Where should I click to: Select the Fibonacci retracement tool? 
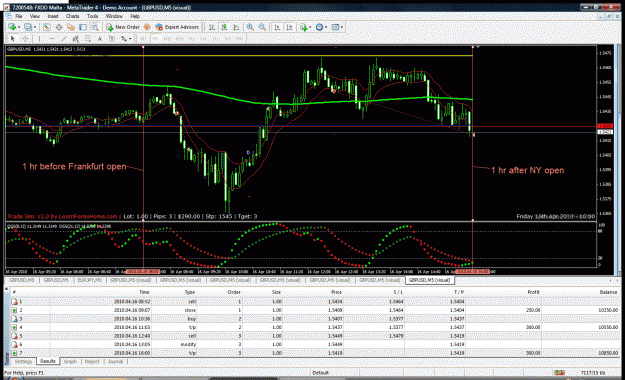pyautogui.click(x=88, y=39)
